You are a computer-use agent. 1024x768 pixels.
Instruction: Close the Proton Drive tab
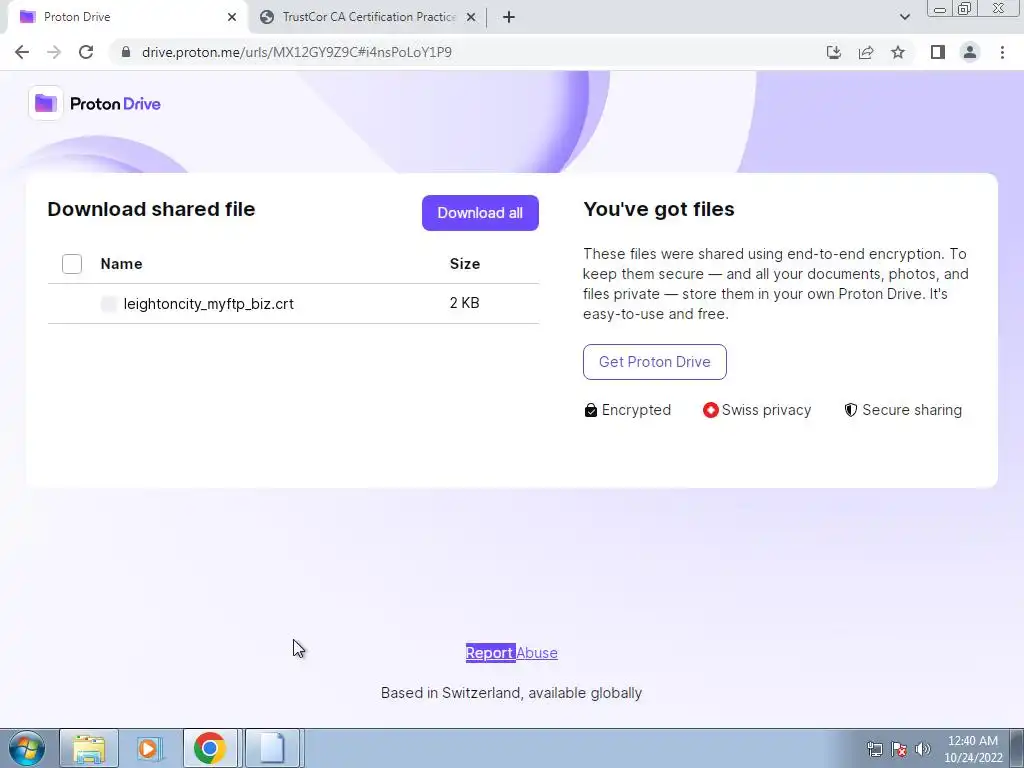(x=232, y=17)
